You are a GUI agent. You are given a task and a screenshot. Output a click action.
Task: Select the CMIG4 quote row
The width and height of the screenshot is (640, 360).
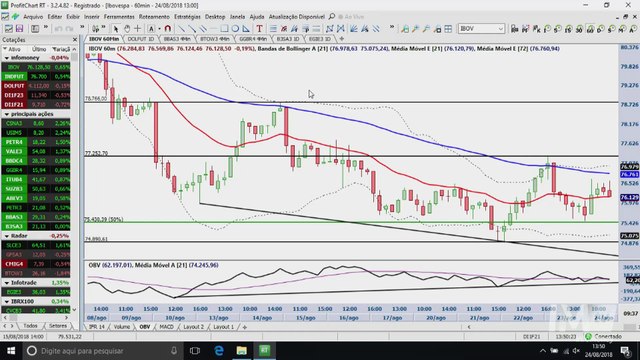click(36, 264)
